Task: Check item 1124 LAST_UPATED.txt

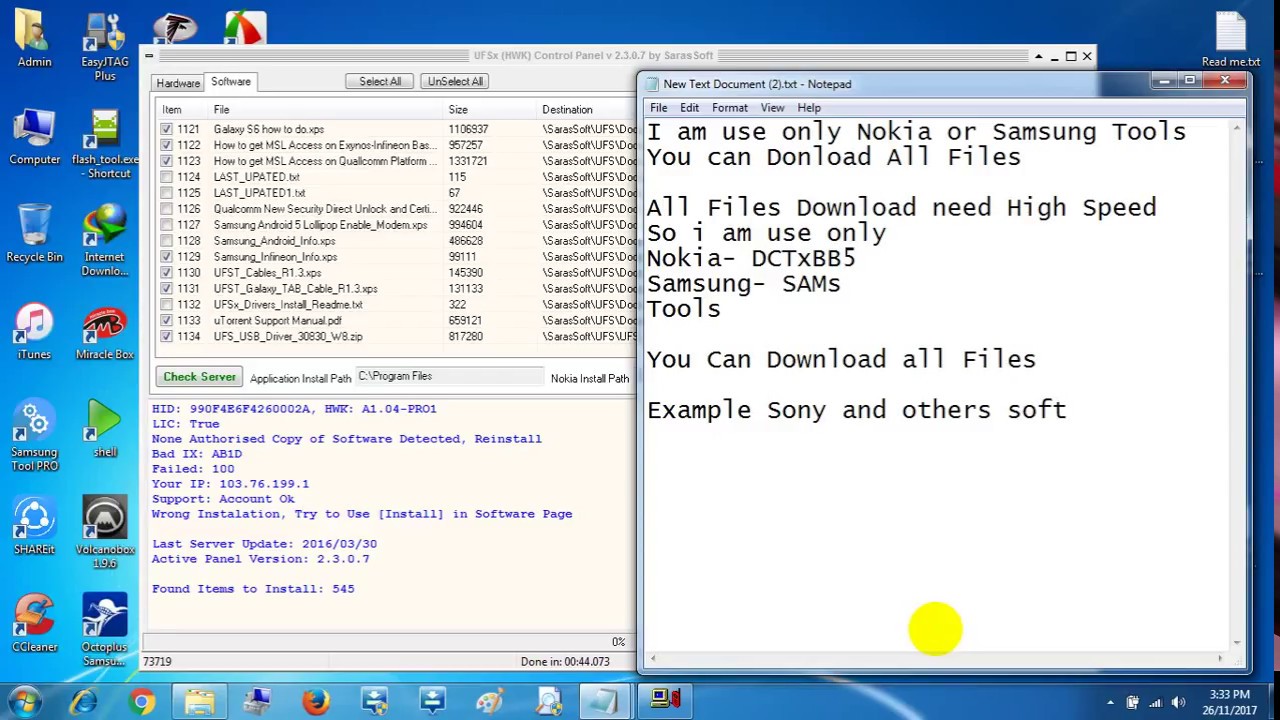Action: (x=166, y=177)
